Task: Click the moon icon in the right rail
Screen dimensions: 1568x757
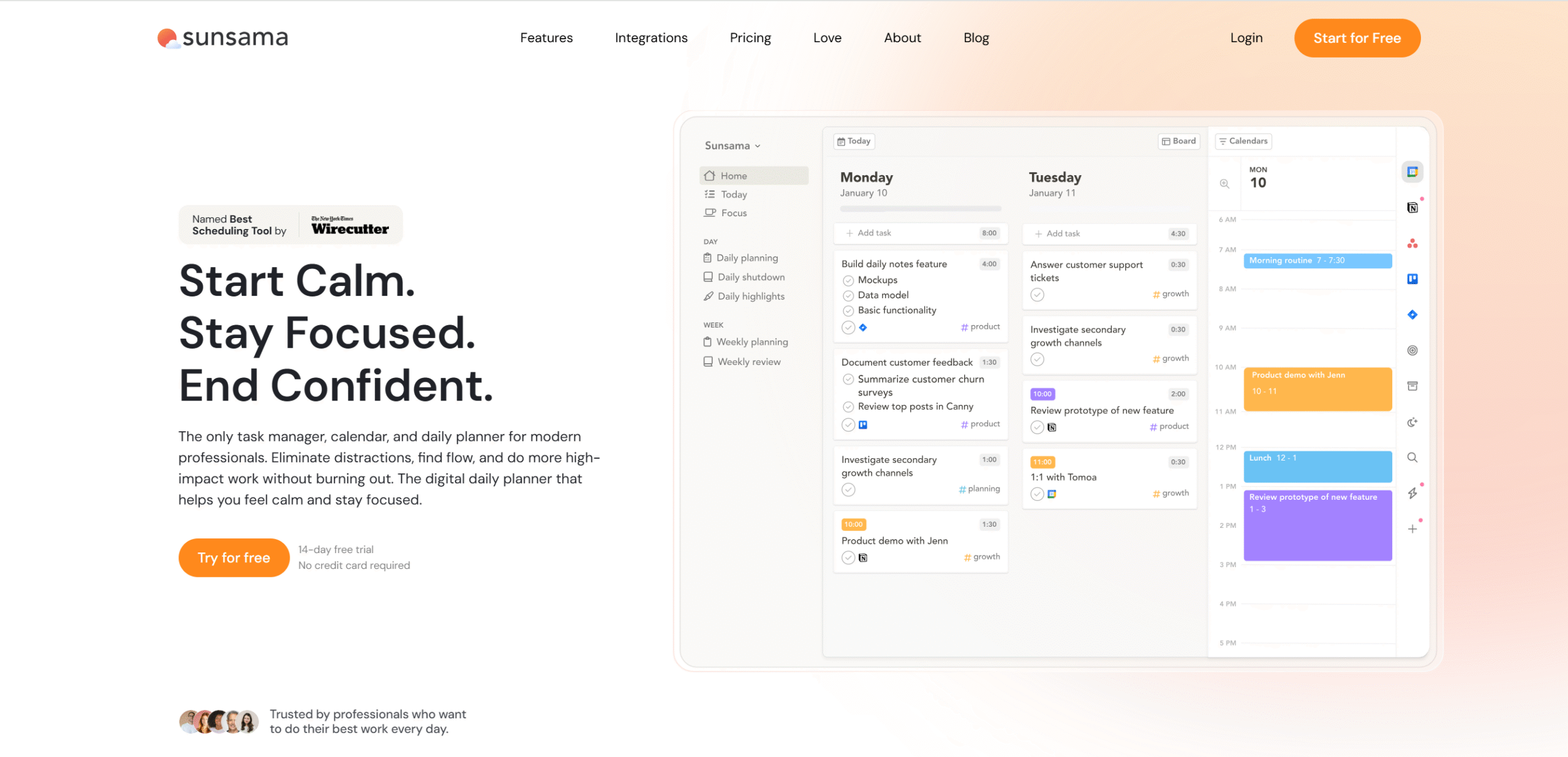Action: point(1412,422)
